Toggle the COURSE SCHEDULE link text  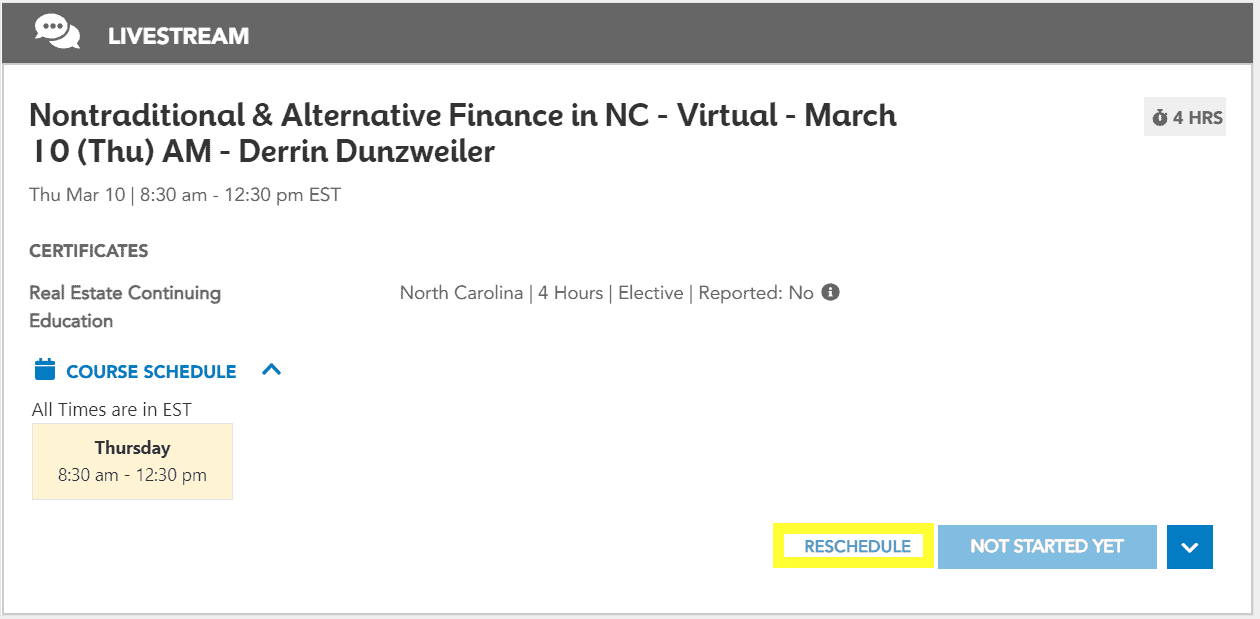[151, 372]
